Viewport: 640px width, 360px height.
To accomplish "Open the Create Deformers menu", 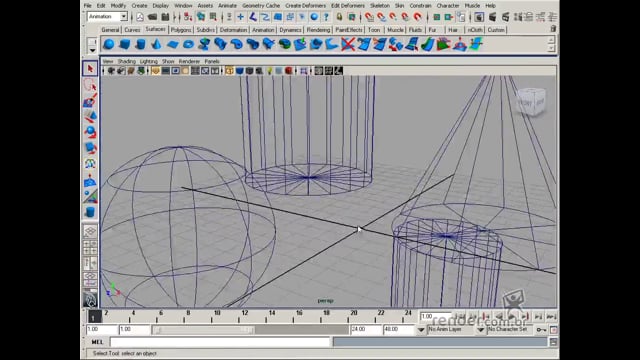I will 305,6.
